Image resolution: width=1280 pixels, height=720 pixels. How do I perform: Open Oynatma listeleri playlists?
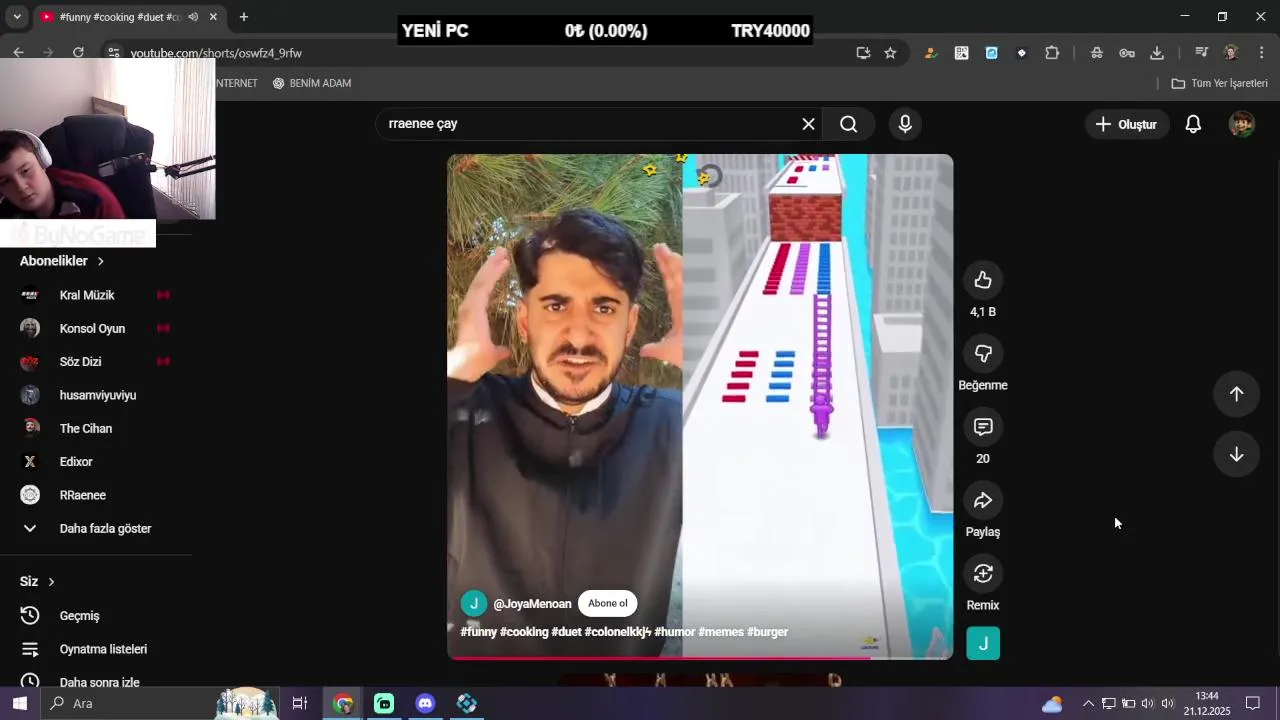[x=83, y=649]
